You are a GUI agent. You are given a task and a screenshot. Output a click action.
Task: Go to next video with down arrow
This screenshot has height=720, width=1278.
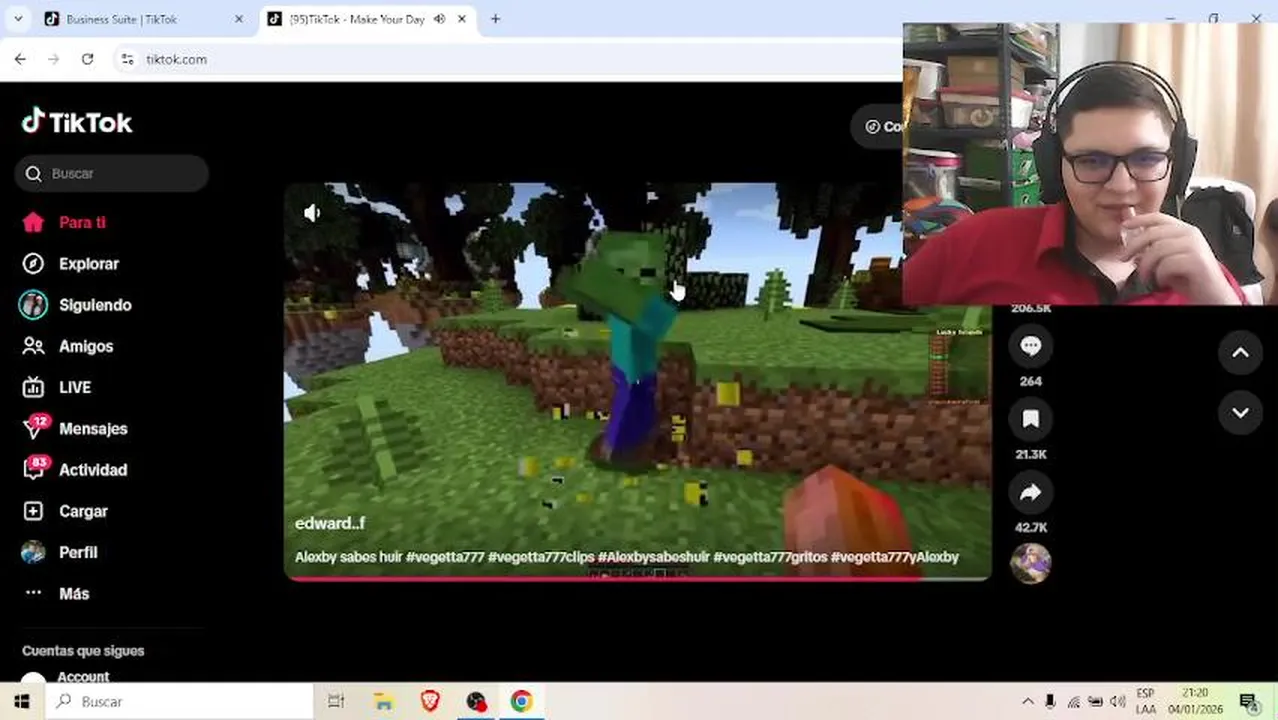[1240, 413]
